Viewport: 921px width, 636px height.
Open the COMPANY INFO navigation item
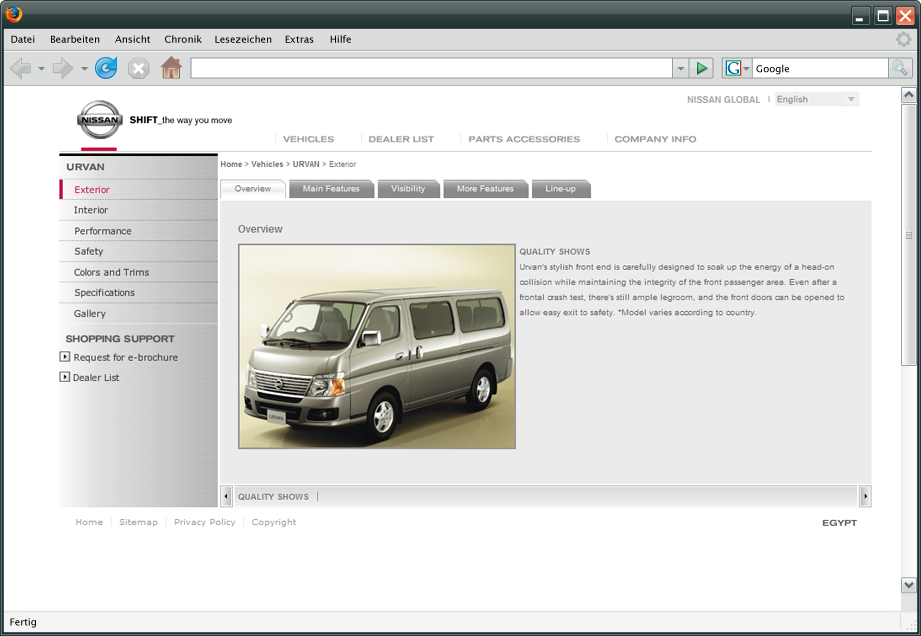tap(656, 139)
